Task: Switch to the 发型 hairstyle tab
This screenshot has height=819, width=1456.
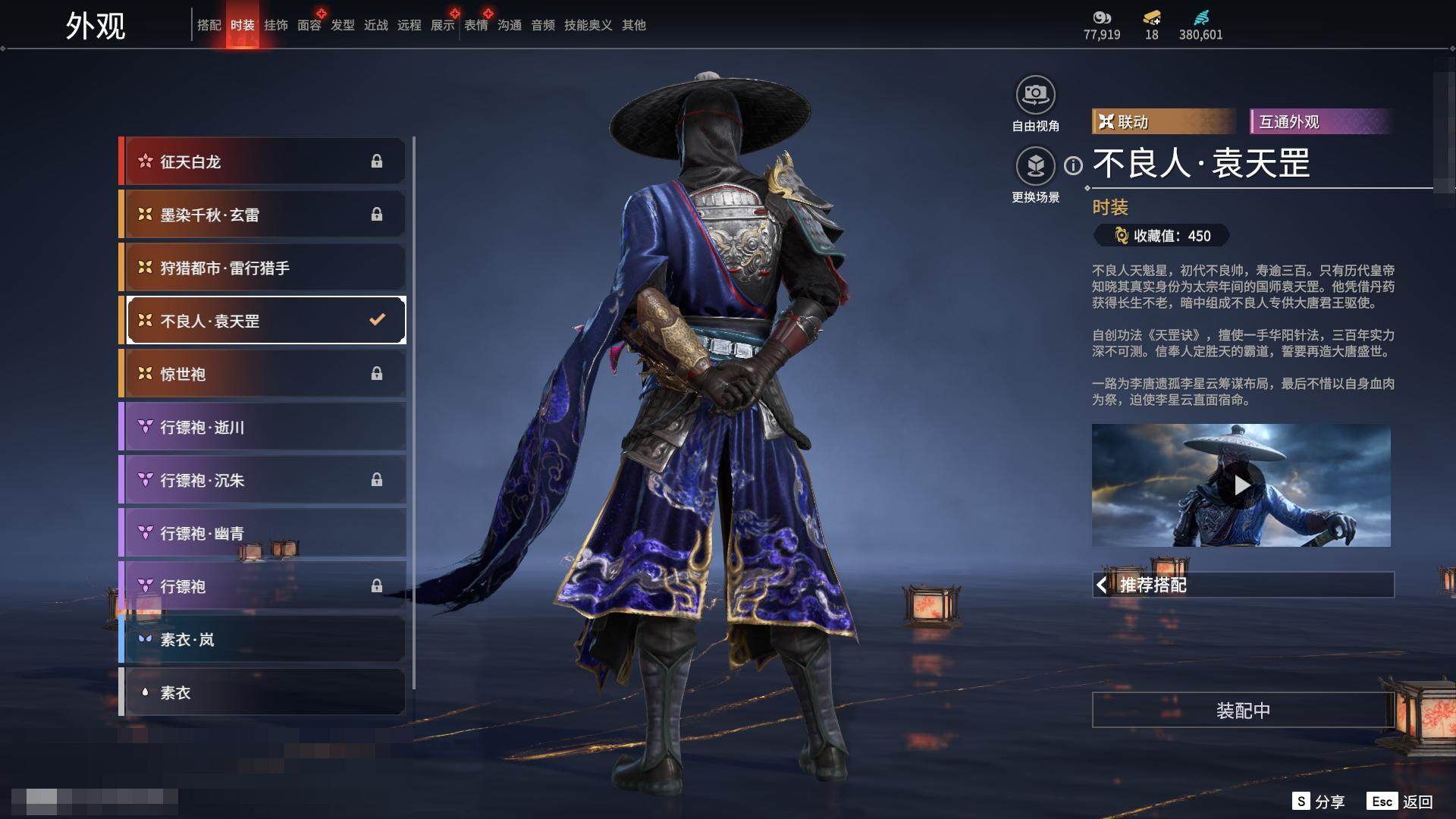Action: pos(343,25)
